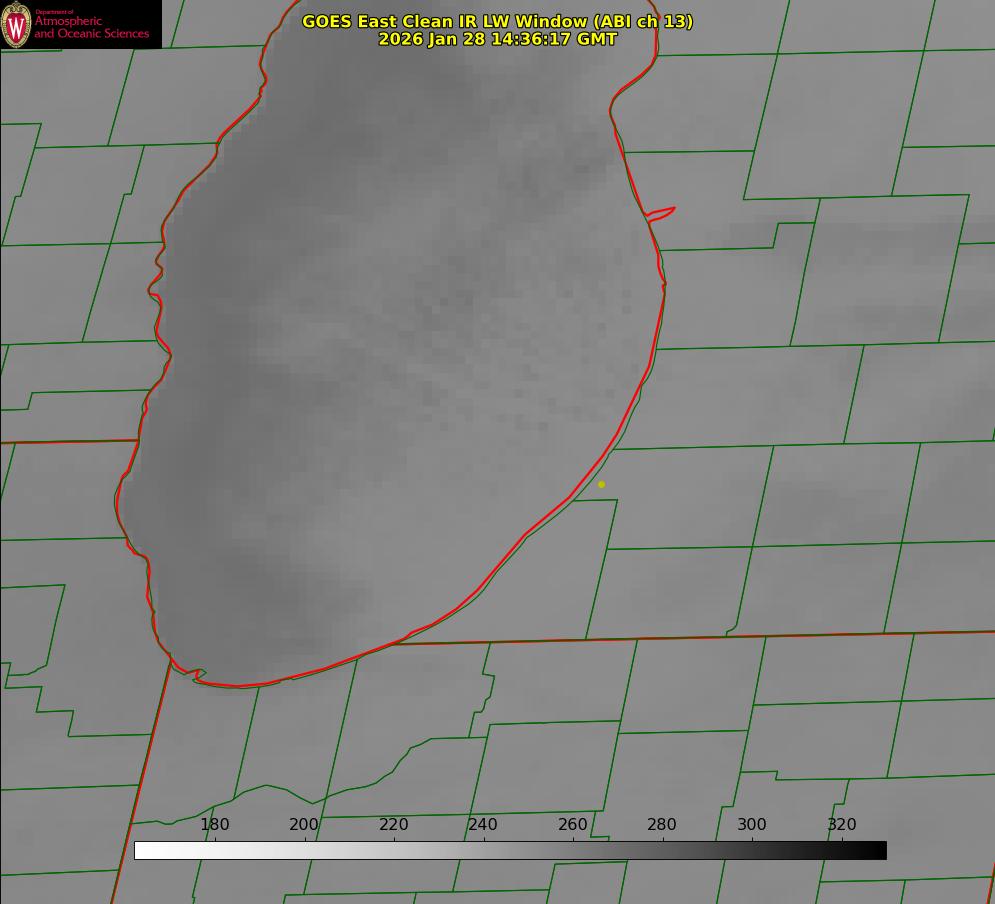Open the Atmospheric and Oceanic Sciences link
Image resolution: width=995 pixels, height=904 pixels.
(91, 27)
